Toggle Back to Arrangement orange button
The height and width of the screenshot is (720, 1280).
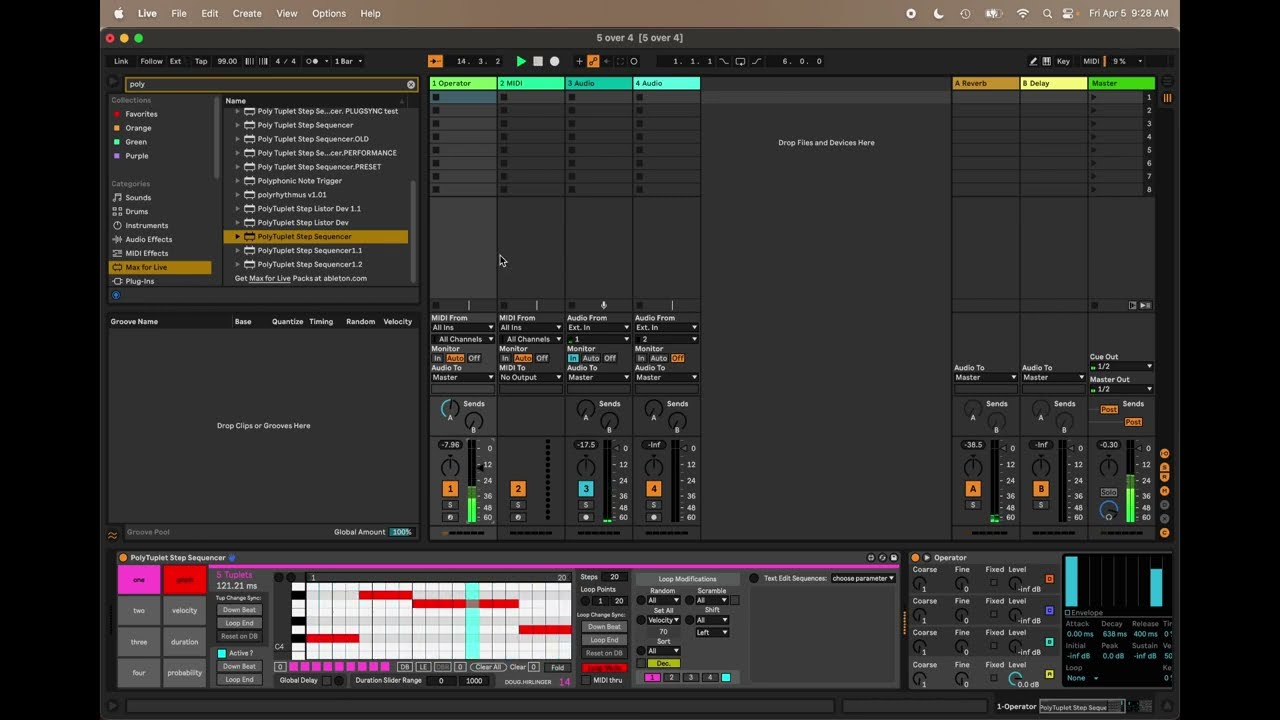435,61
